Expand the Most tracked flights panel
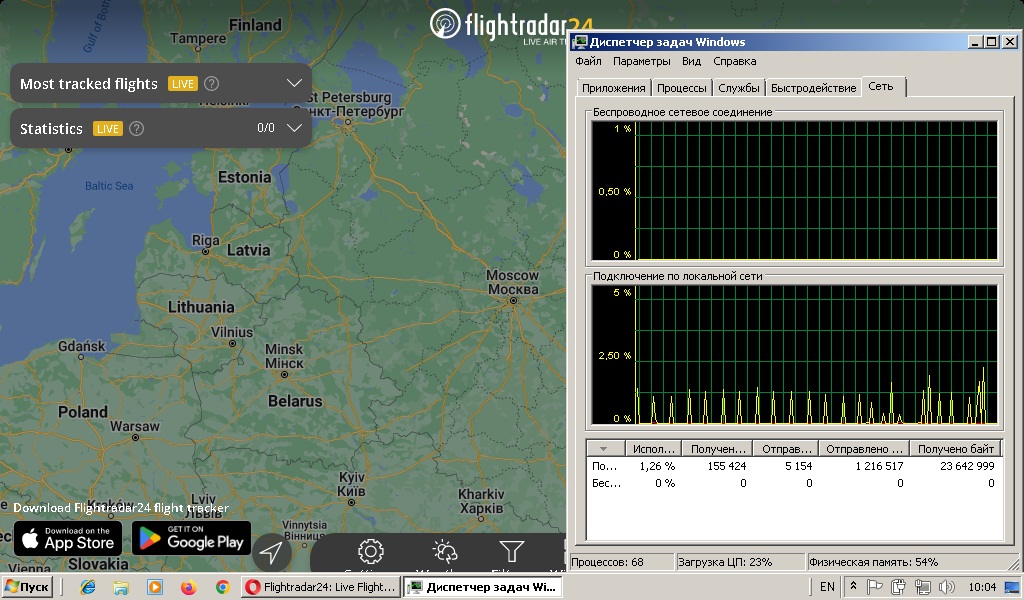1024x600 pixels. coord(294,84)
